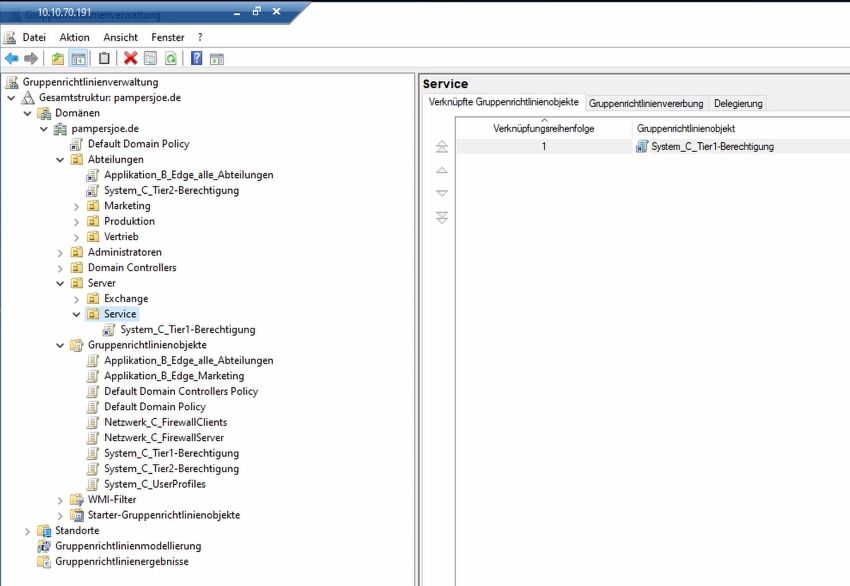Image resolution: width=850 pixels, height=586 pixels.
Task: Select System_C_Tier1-Berechtigung link under Service
Action: coord(188,330)
